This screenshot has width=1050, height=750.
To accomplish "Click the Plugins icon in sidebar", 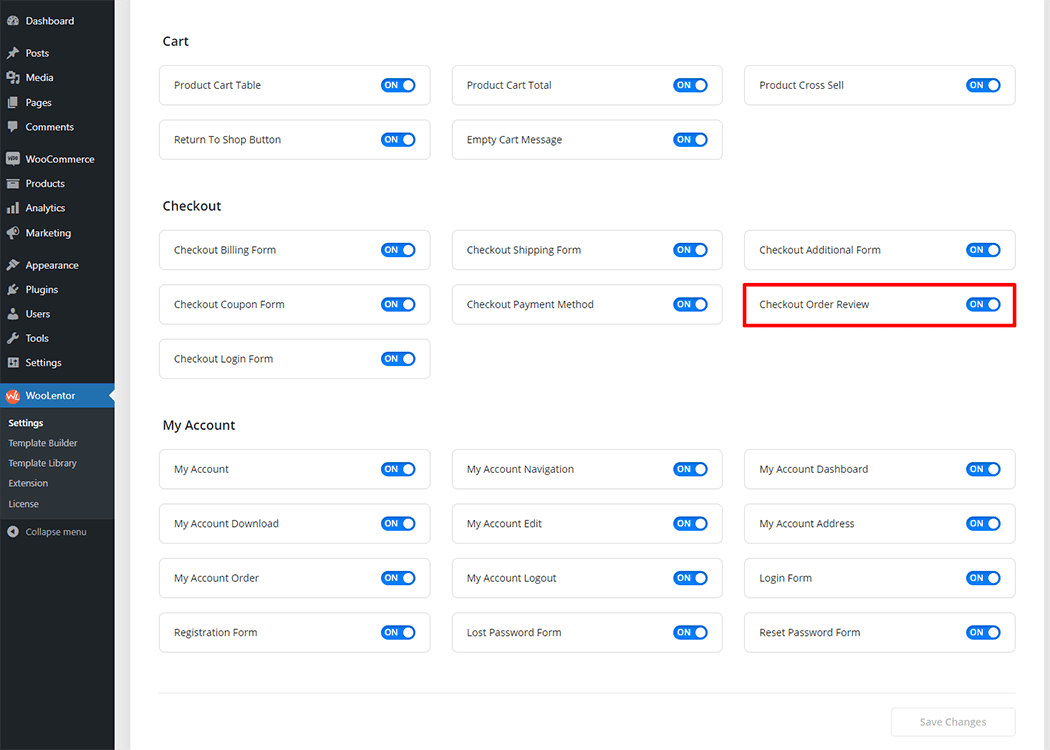I will [13, 290].
